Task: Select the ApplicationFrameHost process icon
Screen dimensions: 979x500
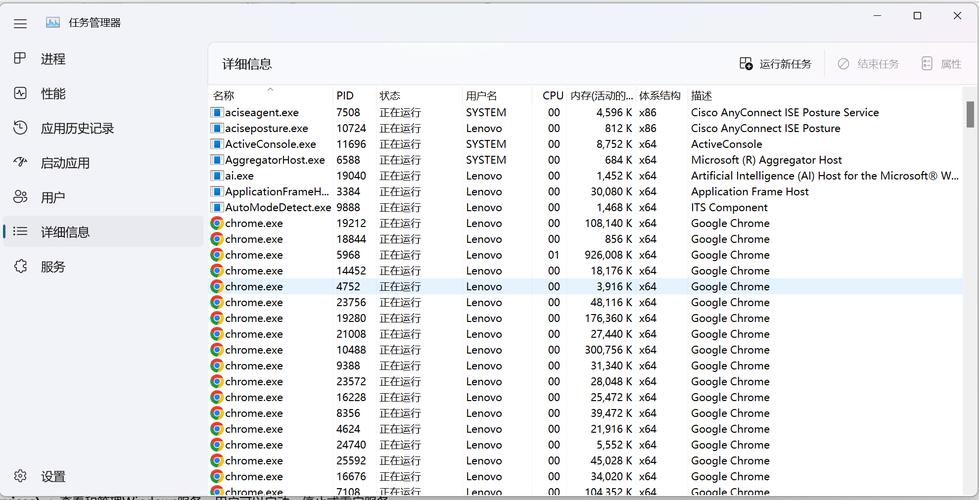Action: [217, 192]
